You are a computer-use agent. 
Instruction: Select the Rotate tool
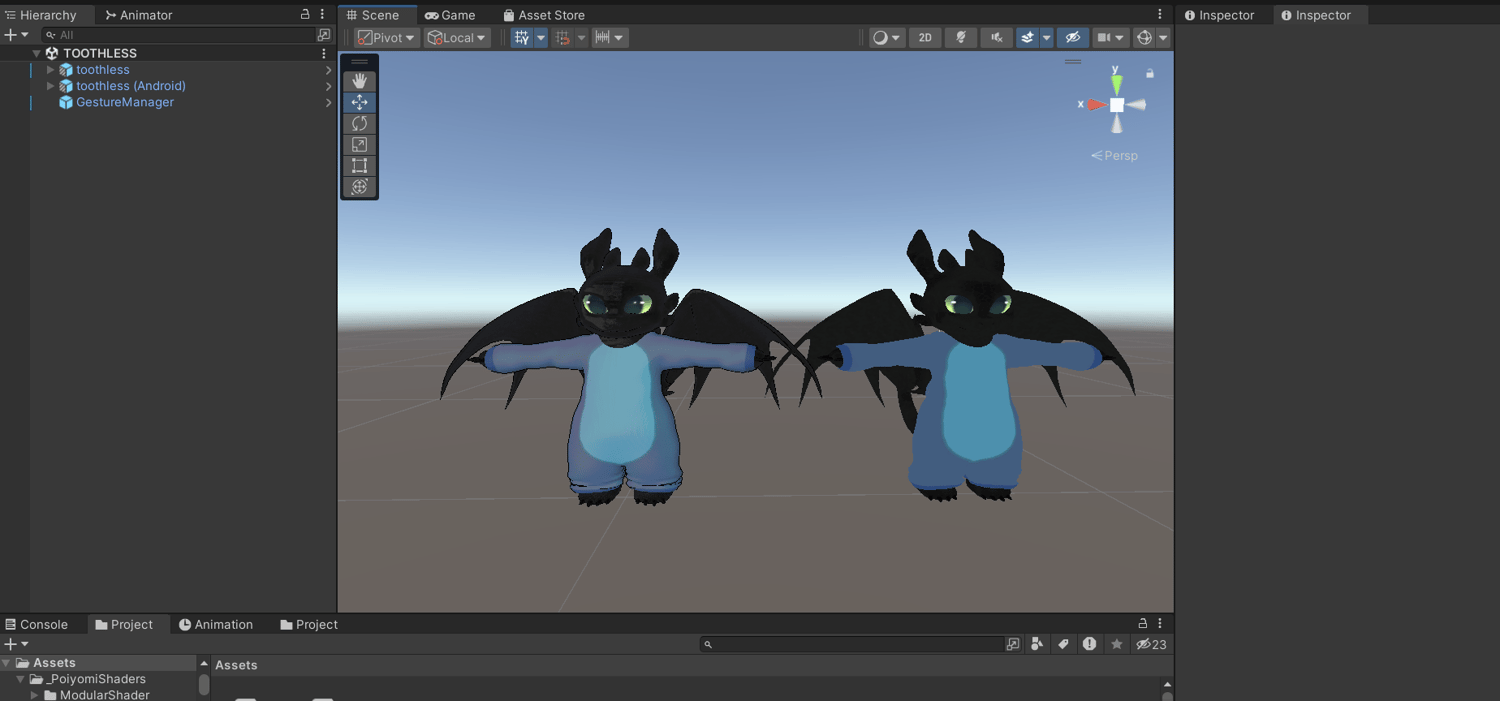(x=359, y=123)
